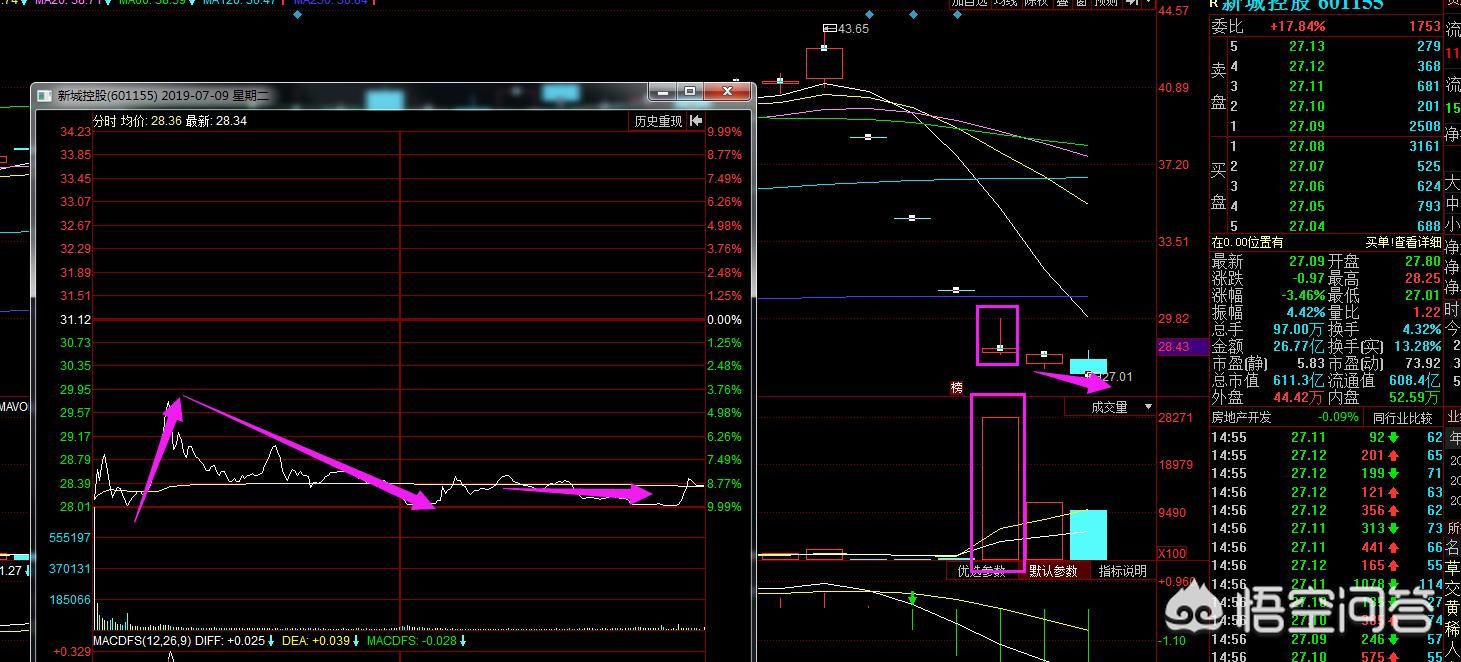This screenshot has width=1461, height=662.
Task: Click the 最高 value 28.25
Action: 1423,278
